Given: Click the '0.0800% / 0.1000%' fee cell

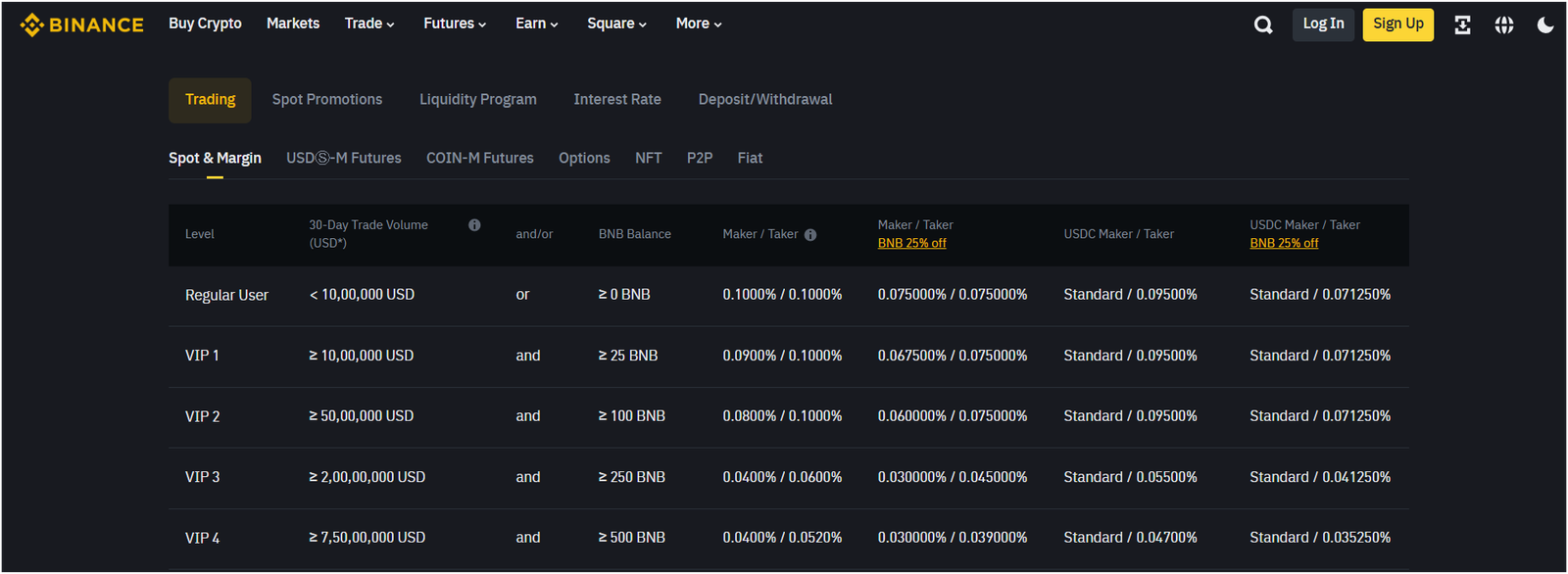Looking at the screenshot, I should click(x=782, y=416).
